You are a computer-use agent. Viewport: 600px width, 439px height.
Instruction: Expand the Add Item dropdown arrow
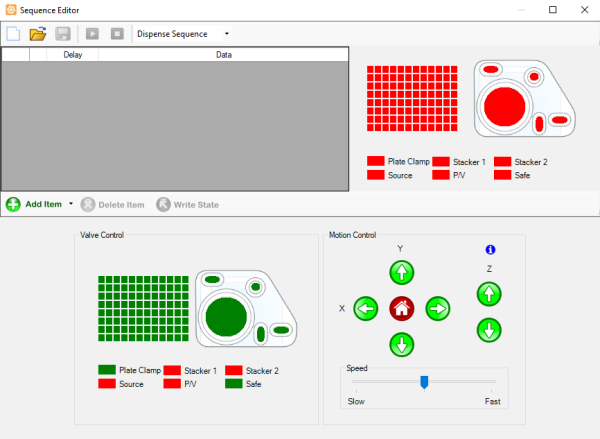coord(71,204)
